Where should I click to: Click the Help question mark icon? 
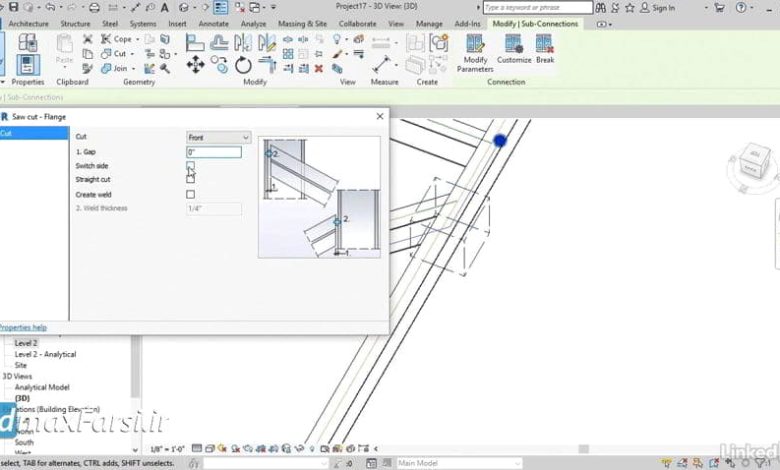tap(741, 7)
